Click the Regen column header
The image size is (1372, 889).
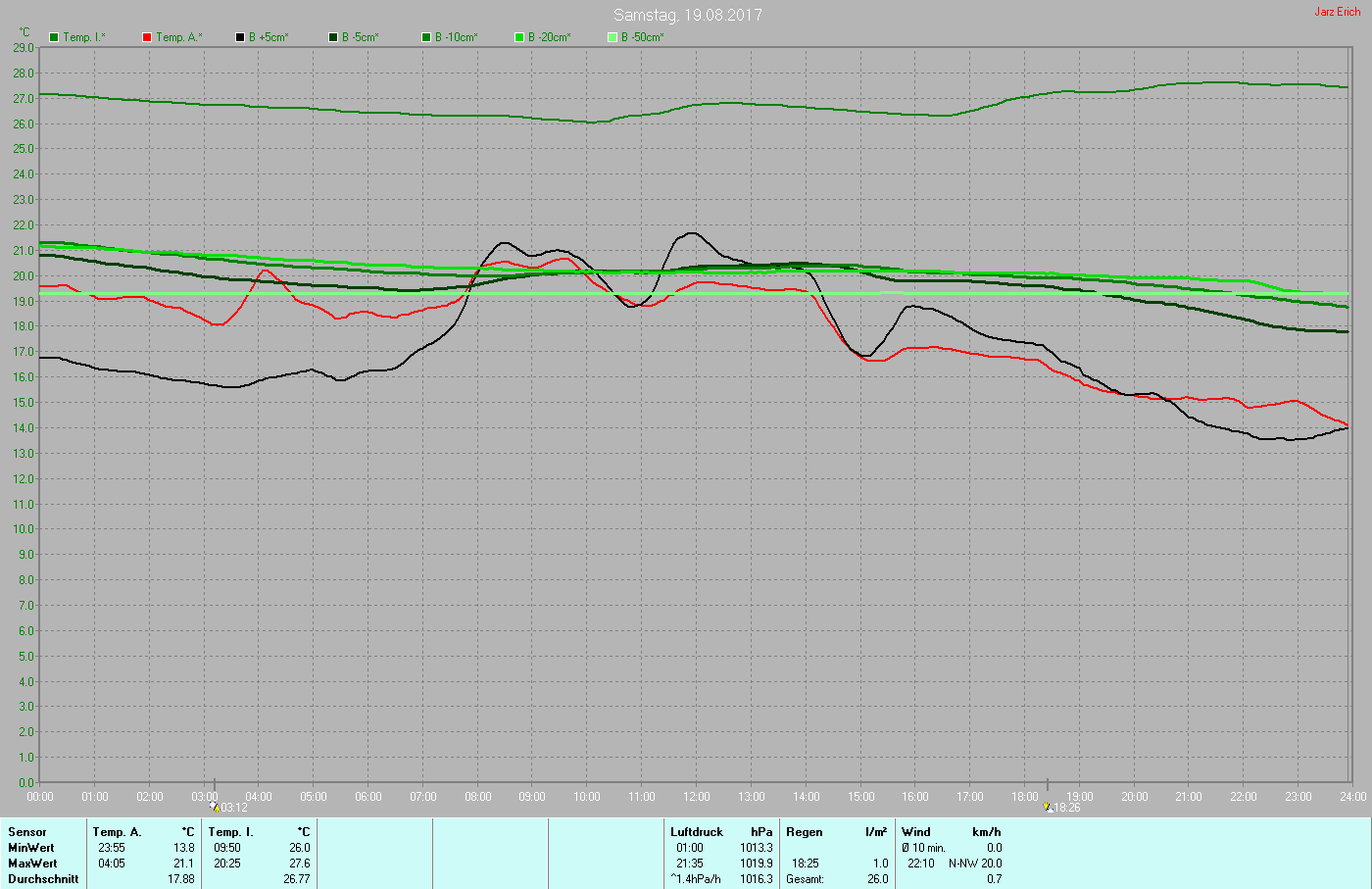coord(805,832)
